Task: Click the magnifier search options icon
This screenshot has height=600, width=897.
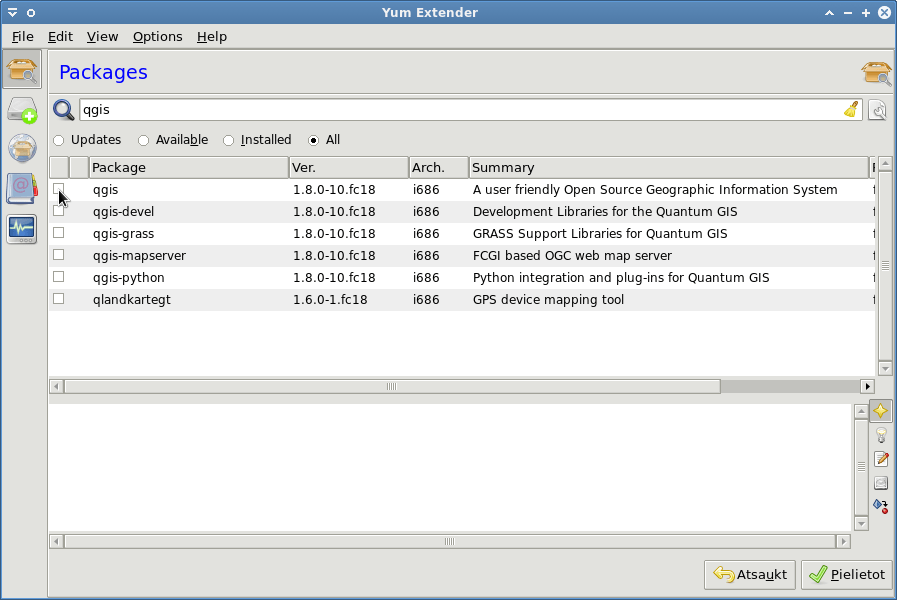Action: tap(63, 110)
